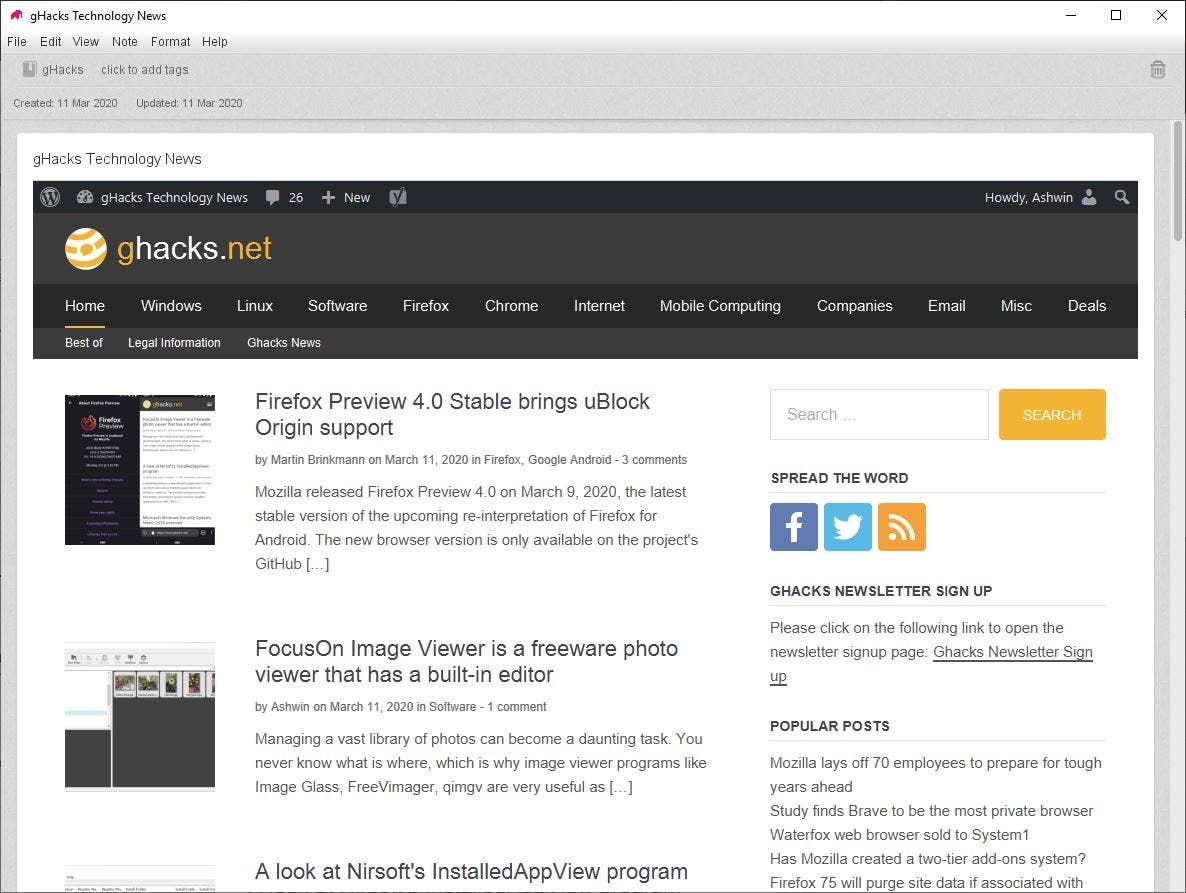
Task: Click Howdy, Ashwin account text
Action: click(x=1029, y=197)
